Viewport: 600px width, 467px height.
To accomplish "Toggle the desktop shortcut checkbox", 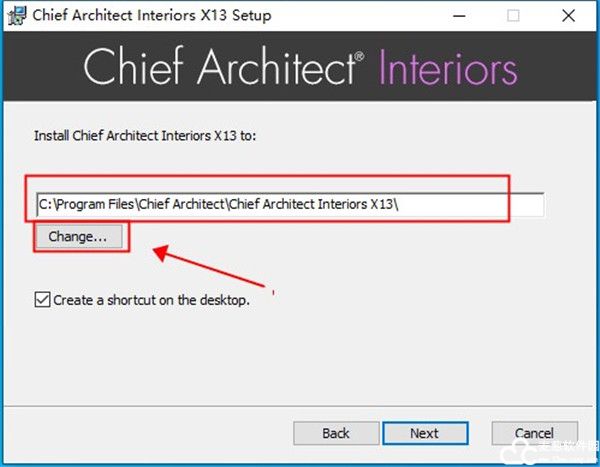I will (x=42, y=299).
